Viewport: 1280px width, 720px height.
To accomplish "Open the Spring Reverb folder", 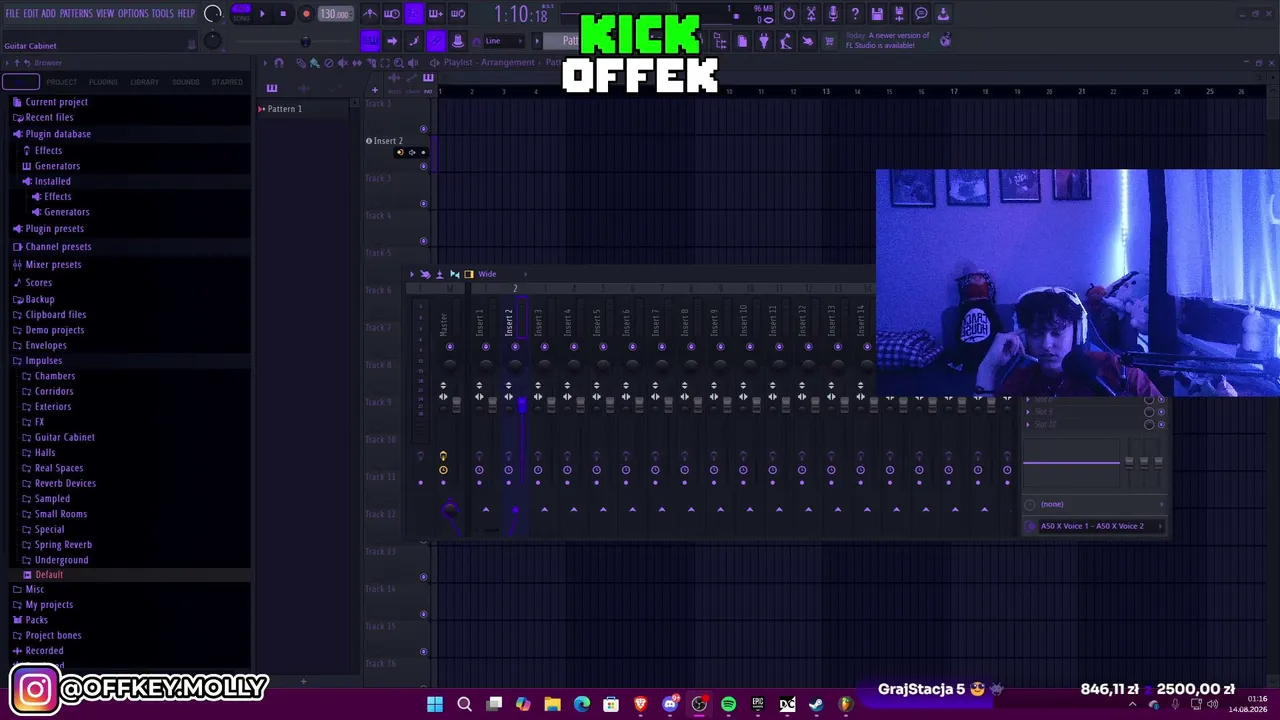I will tap(63, 545).
